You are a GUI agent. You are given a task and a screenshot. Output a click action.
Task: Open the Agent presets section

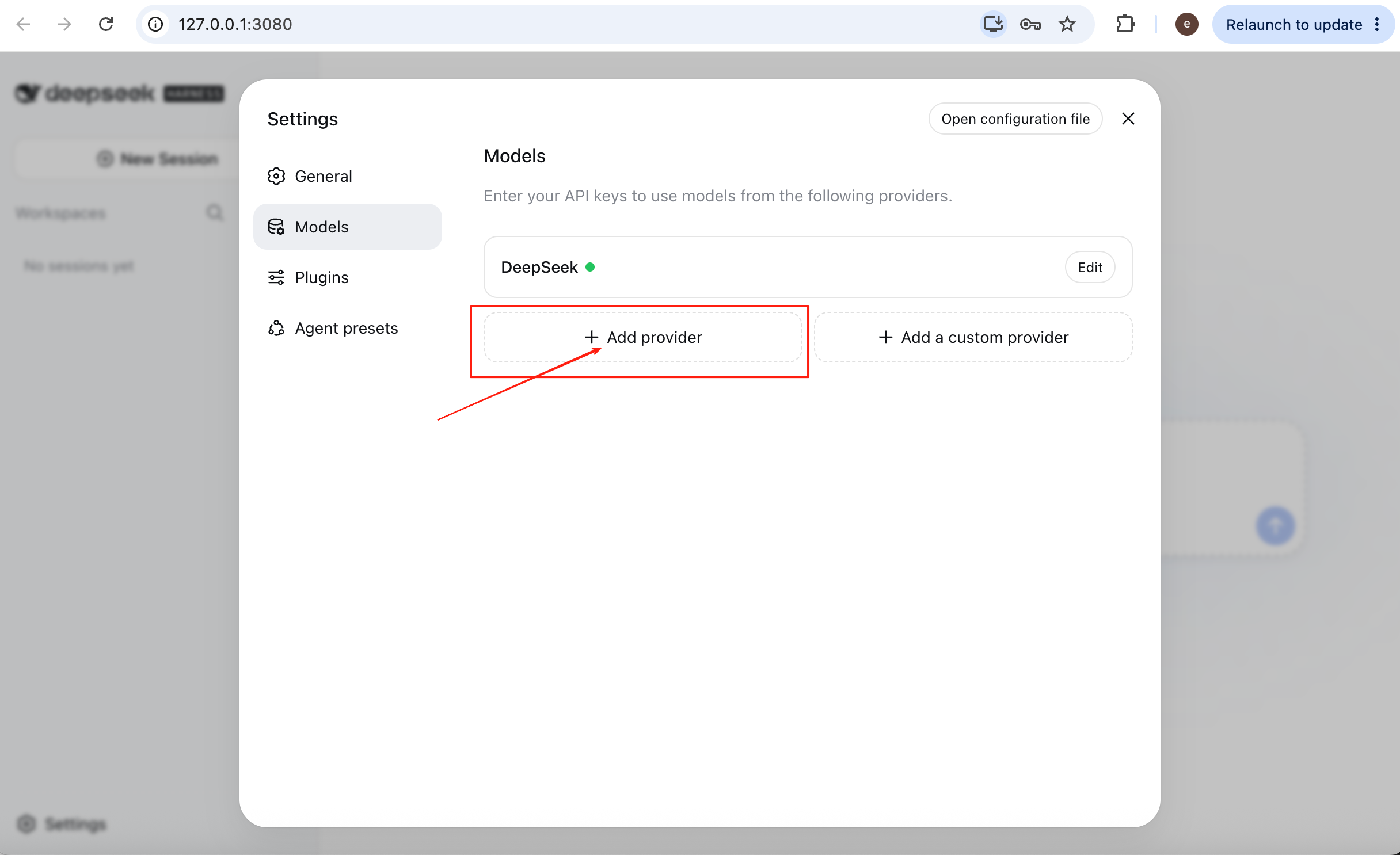348,328
